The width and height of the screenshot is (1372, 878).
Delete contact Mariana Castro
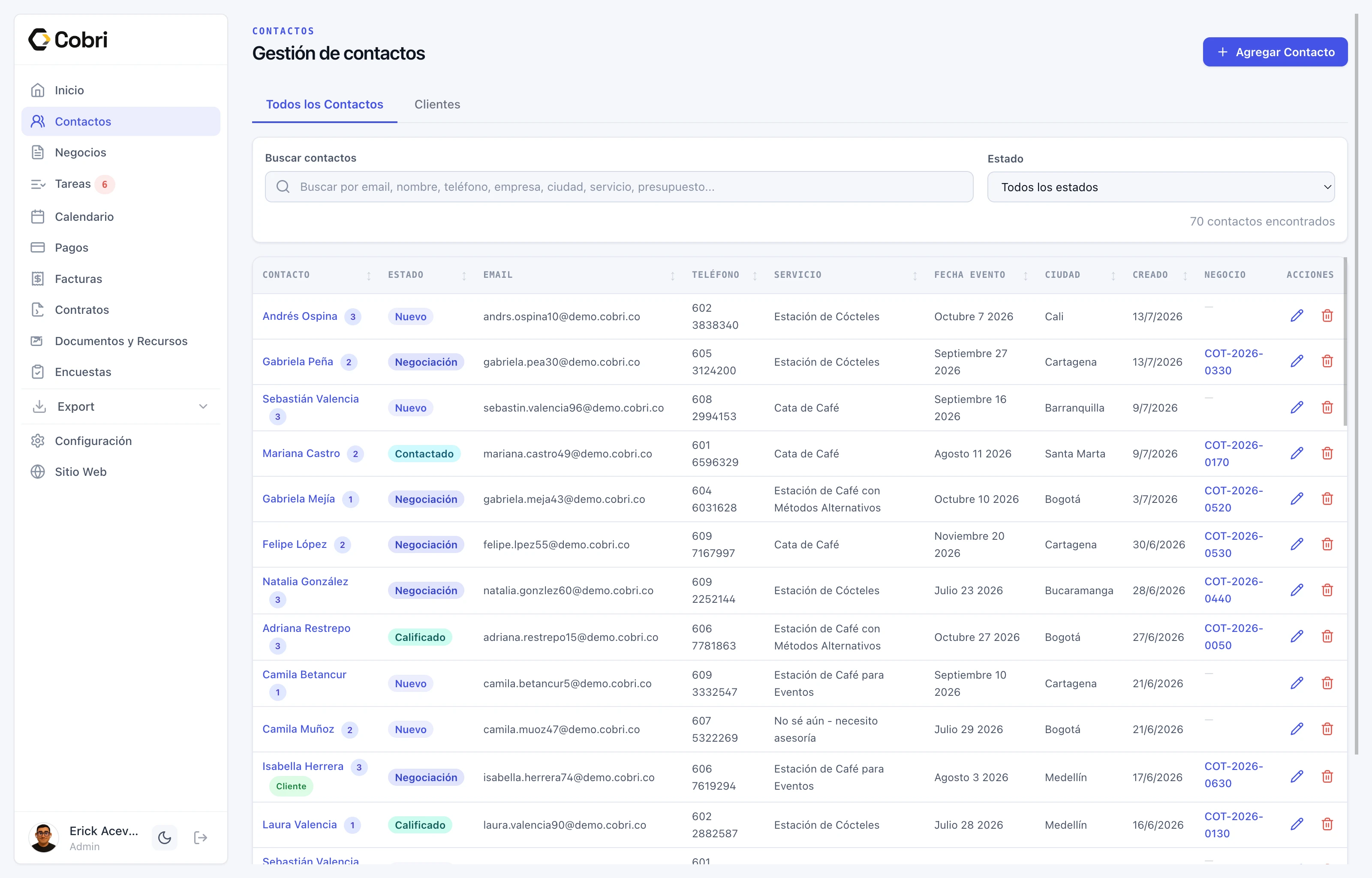click(1327, 453)
